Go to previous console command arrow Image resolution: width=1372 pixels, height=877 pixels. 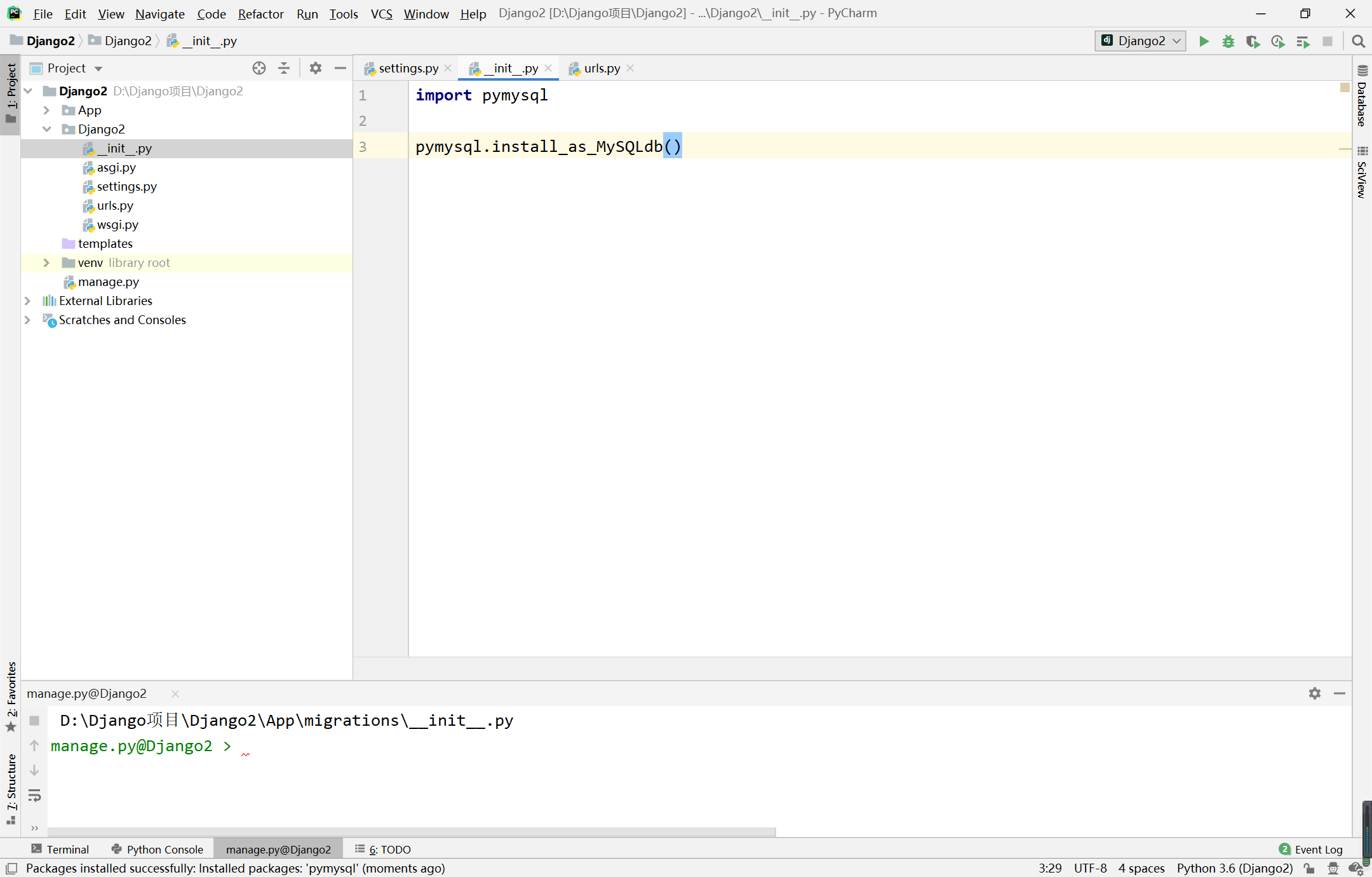pos(34,745)
